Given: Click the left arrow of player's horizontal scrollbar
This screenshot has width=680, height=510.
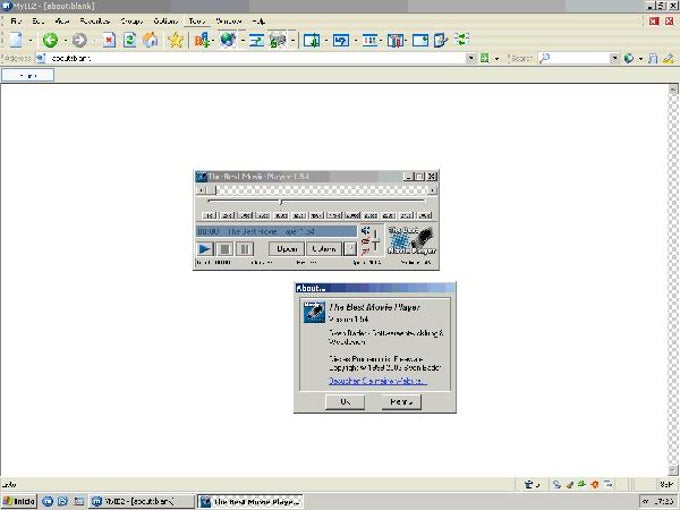Looking at the screenshot, I should (x=201, y=190).
